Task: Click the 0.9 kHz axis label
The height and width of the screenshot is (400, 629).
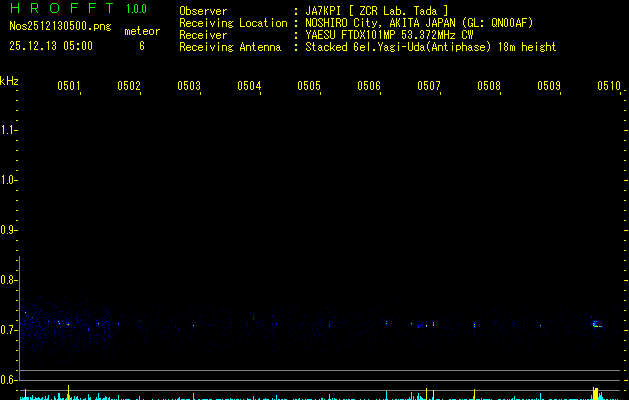Action: (9, 230)
